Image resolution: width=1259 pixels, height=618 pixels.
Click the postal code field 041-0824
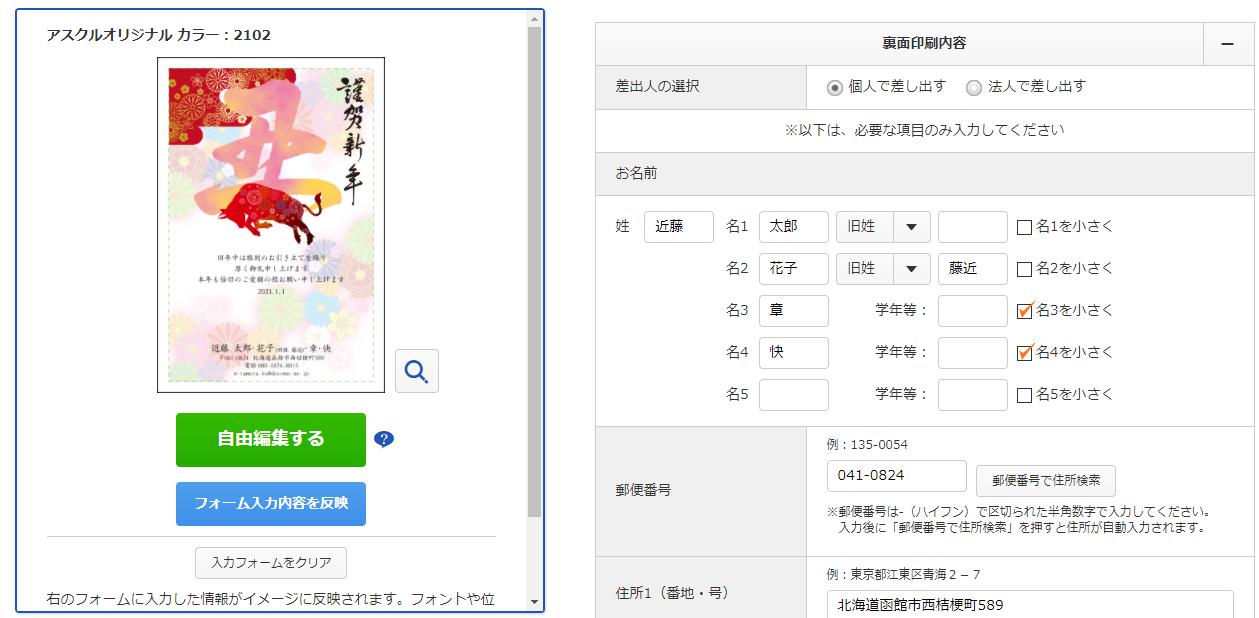pyautogui.click(x=896, y=476)
